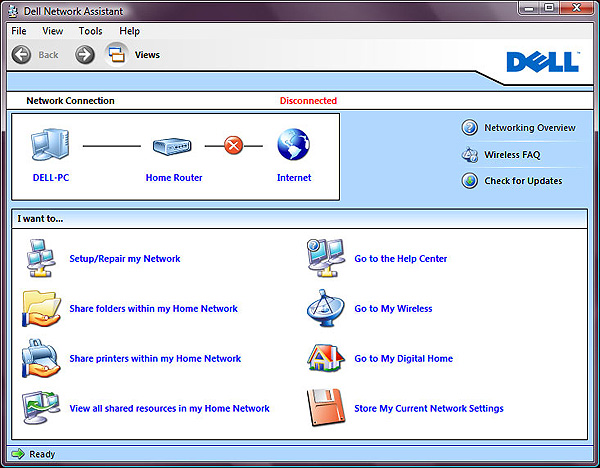The image size is (600, 468).
Task: Click the Network Connection heading
Action: coord(70,101)
